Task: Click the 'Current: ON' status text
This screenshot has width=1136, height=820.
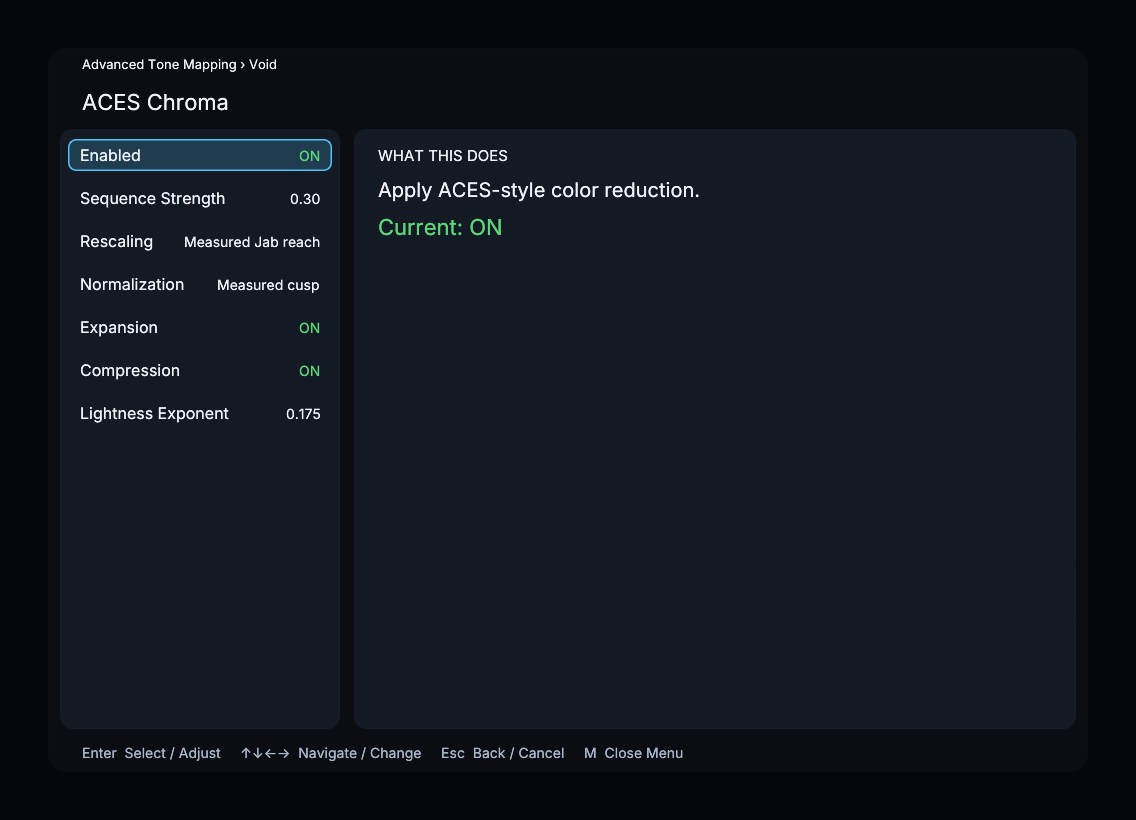Action: click(x=440, y=227)
